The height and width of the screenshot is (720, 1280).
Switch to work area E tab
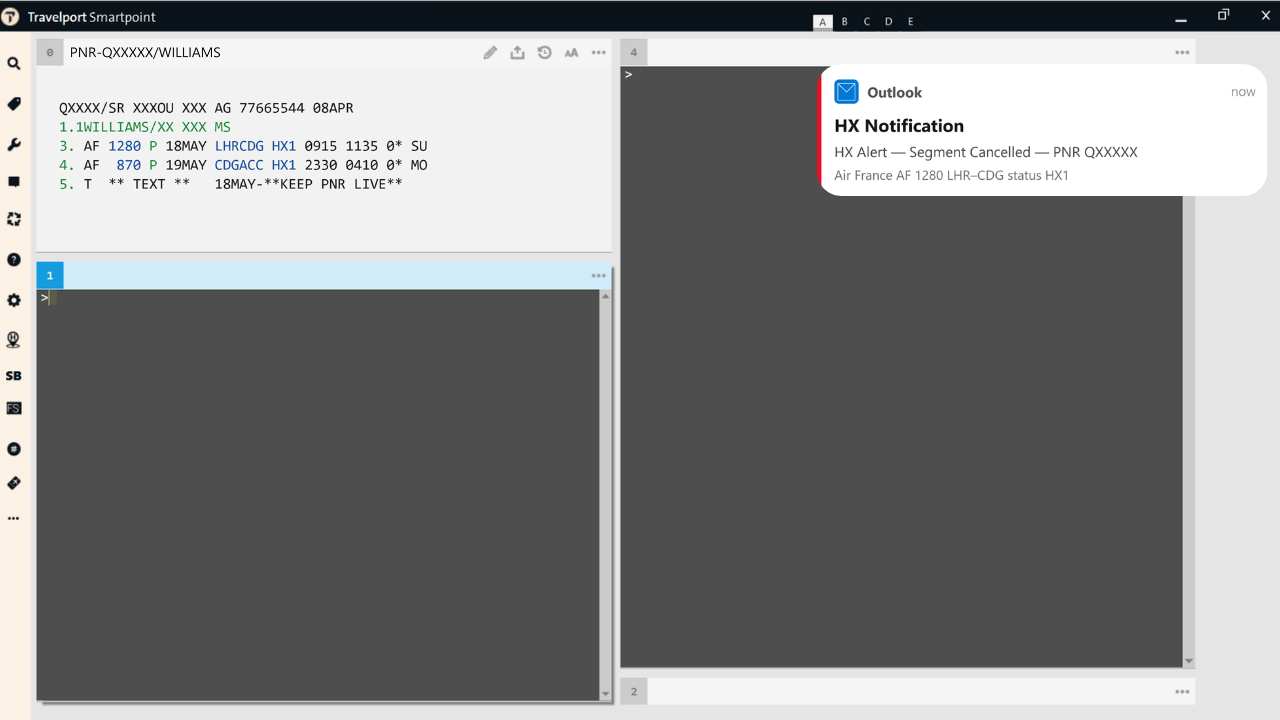click(911, 22)
